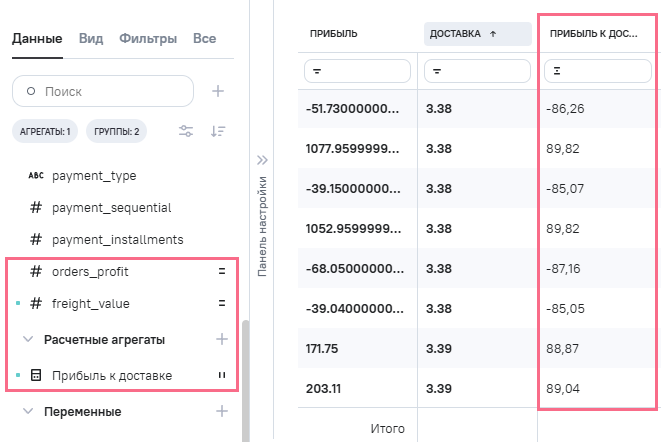Viewport: 661px width, 442px height.
Task: Click icon right of Прибыль к доставке
Action: click(222, 376)
